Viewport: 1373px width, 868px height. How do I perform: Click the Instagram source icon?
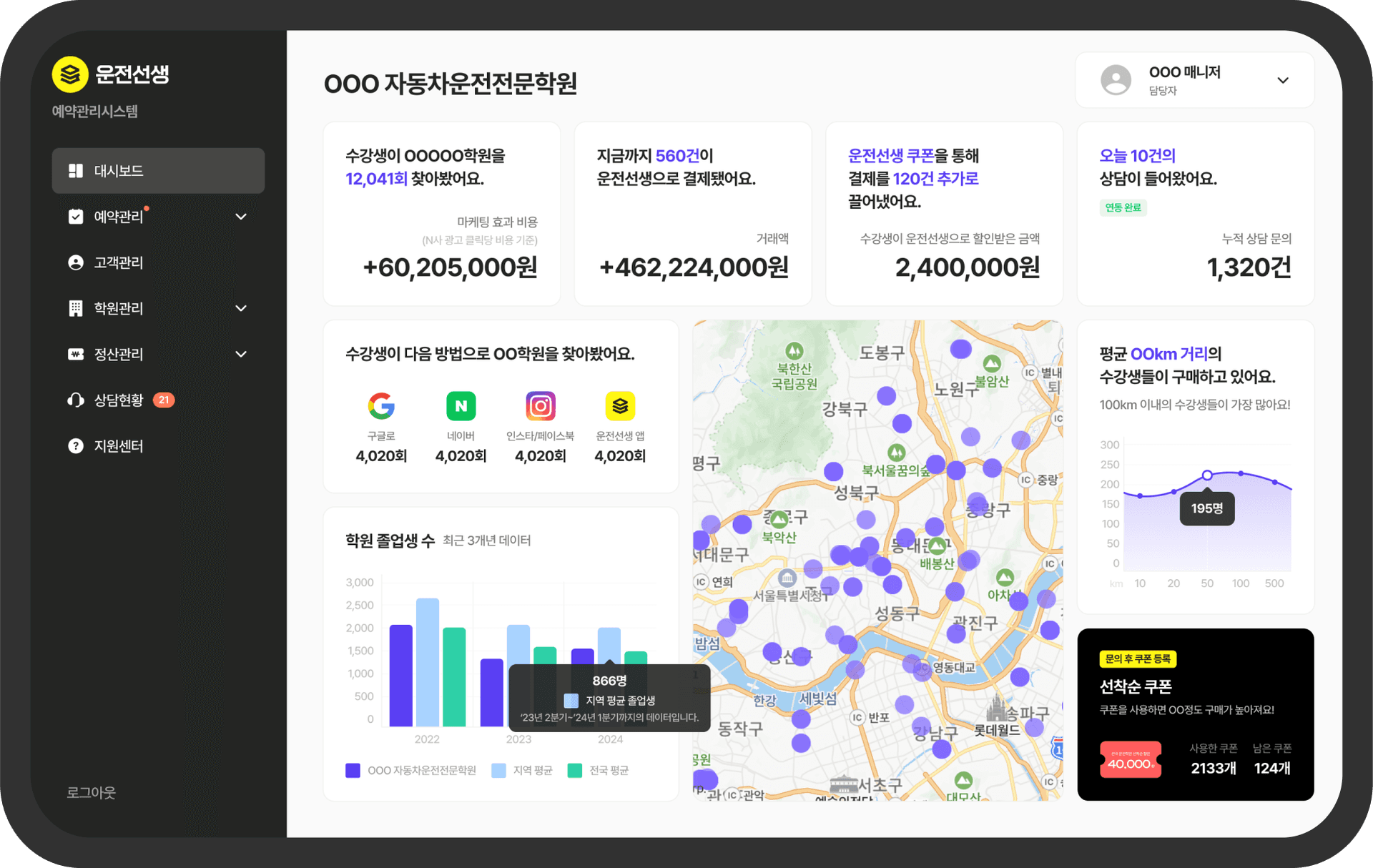tap(541, 406)
